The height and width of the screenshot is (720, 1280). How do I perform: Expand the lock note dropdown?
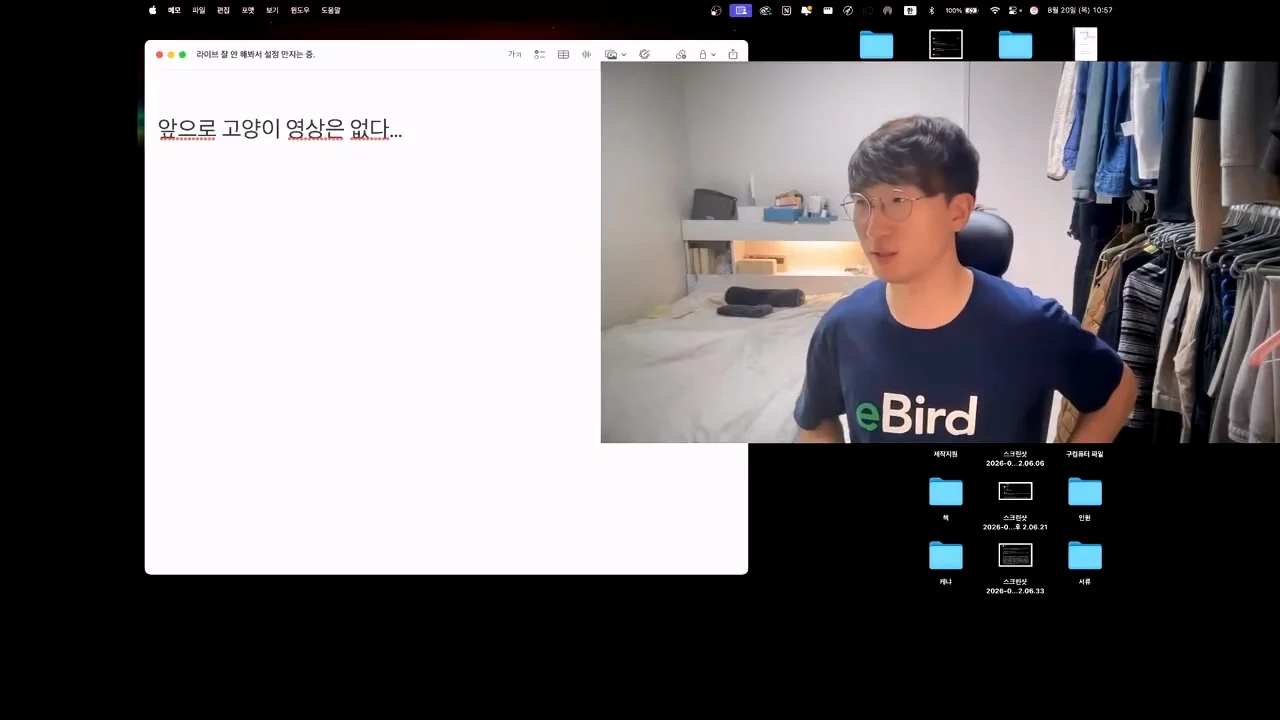[706, 55]
